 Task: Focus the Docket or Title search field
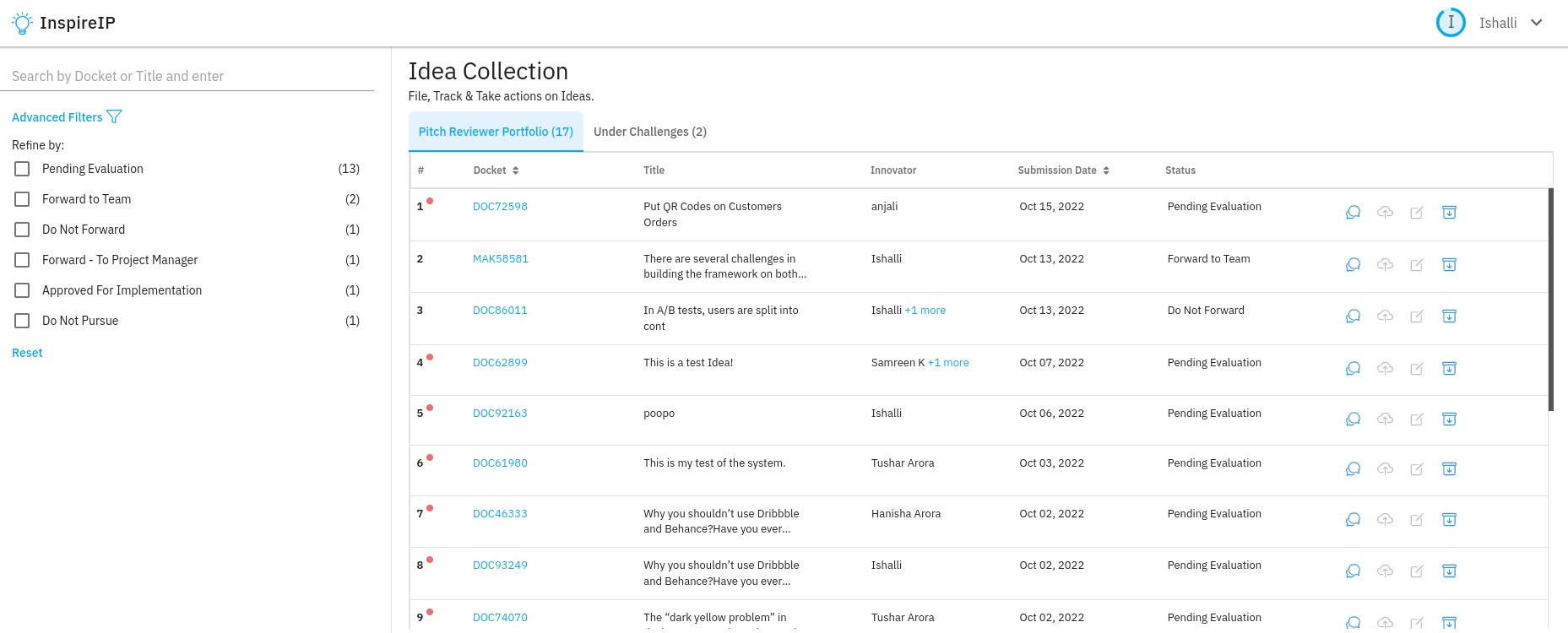coord(192,76)
